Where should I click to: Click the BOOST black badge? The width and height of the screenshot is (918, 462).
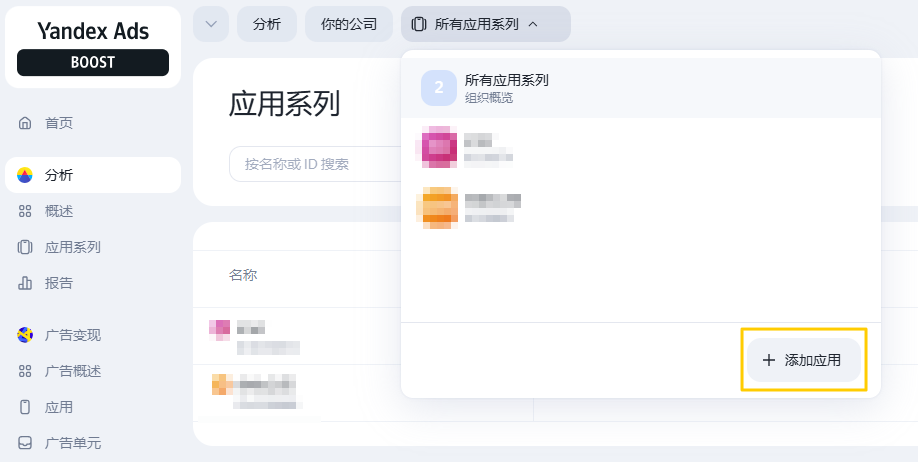pos(93,63)
